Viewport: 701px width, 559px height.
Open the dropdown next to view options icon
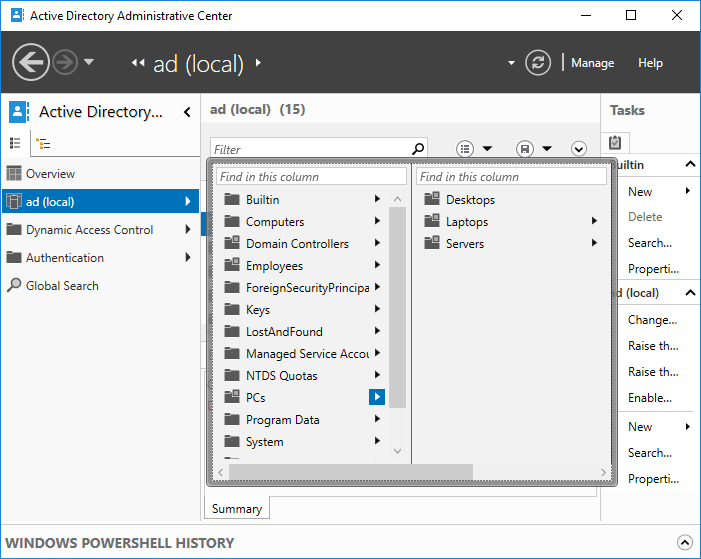[x=487, y=148]
